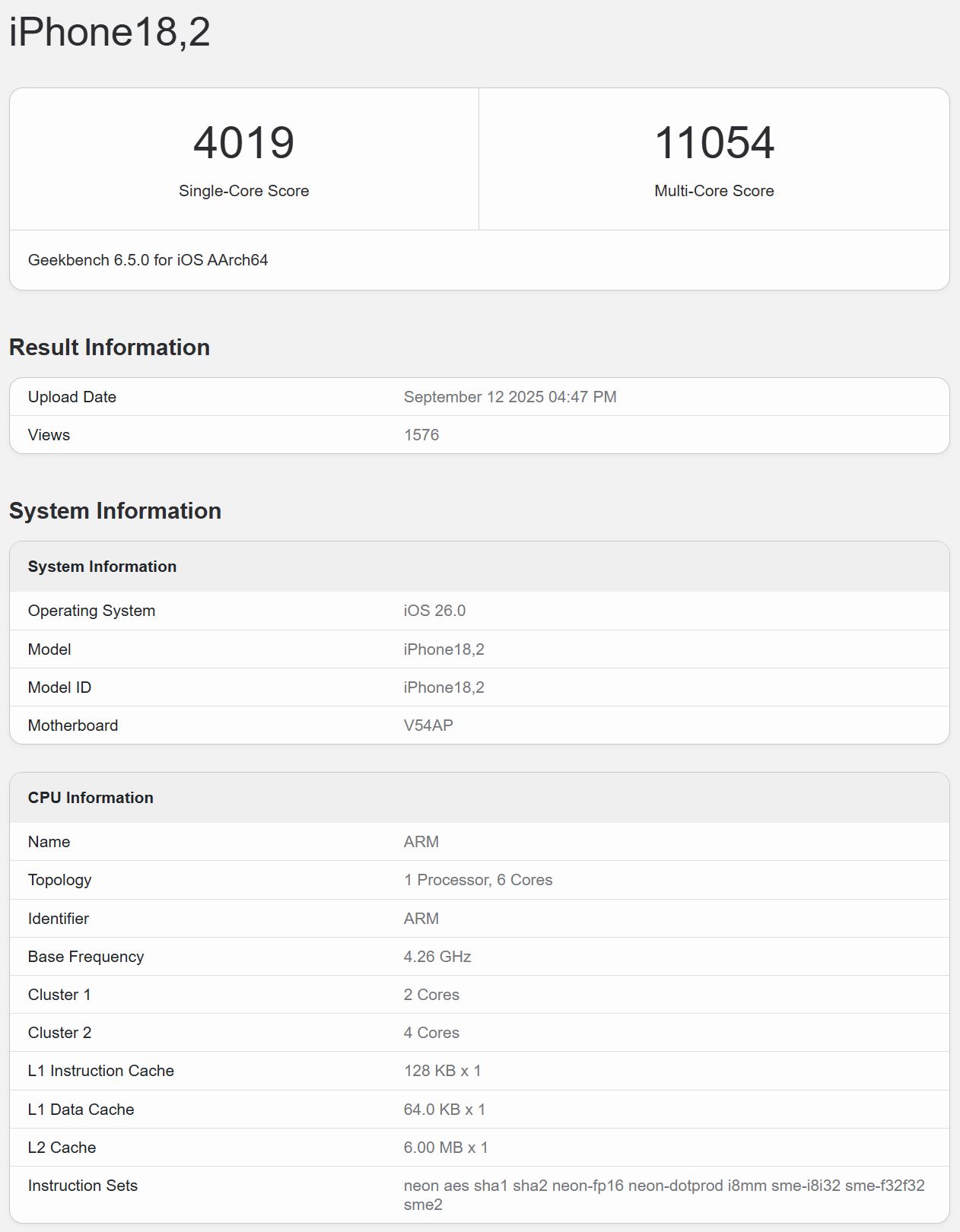Click the large System Information section heading

(115, 511)
